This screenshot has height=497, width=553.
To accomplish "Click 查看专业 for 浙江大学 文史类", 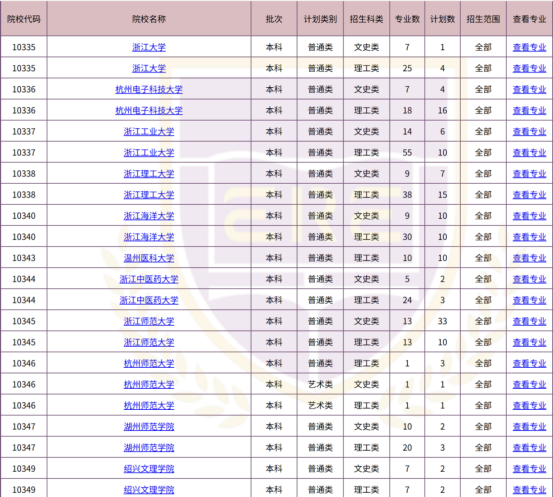I will tap(529, 47).
